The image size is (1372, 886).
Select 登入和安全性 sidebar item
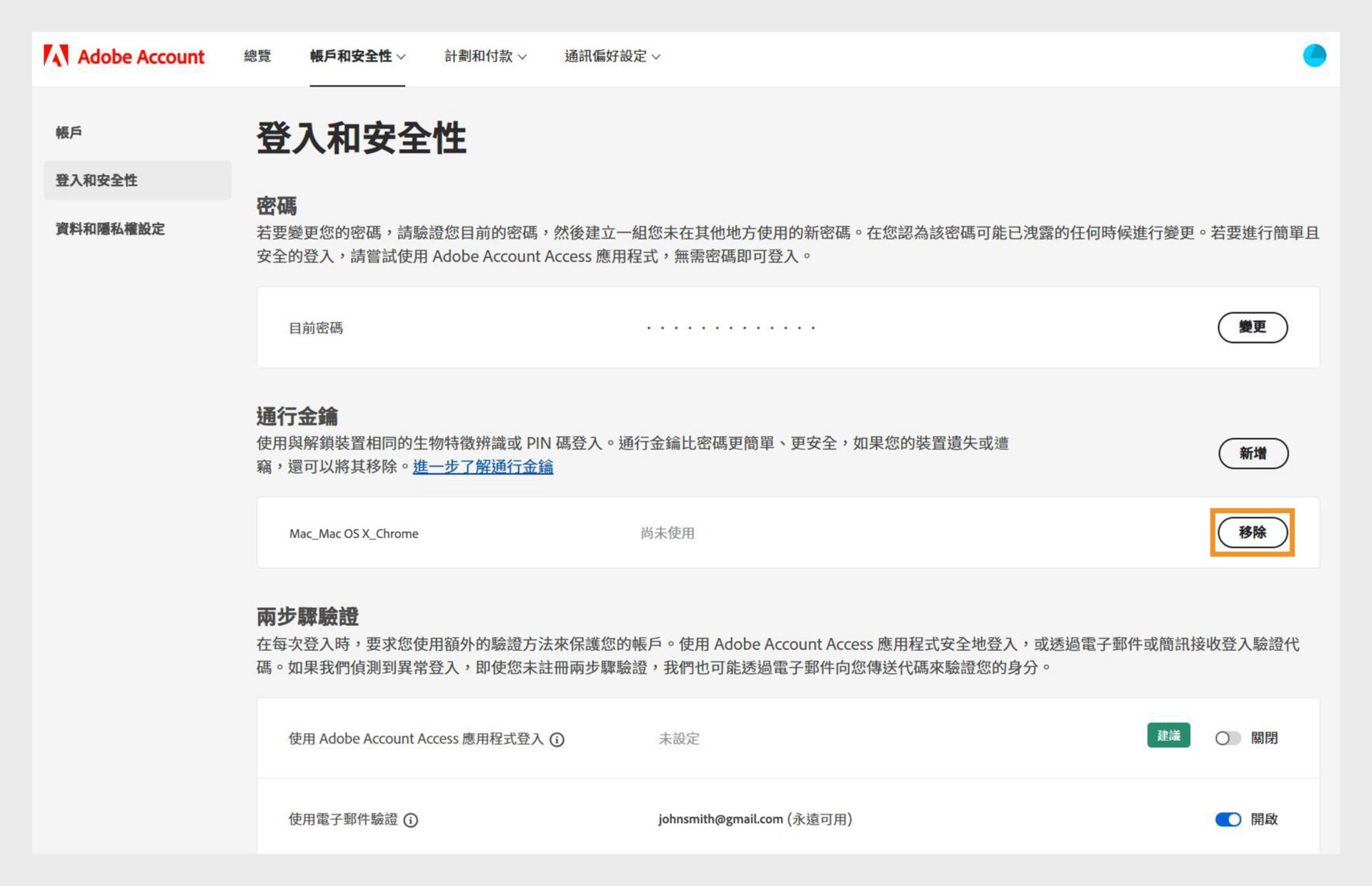coord(96,181)
